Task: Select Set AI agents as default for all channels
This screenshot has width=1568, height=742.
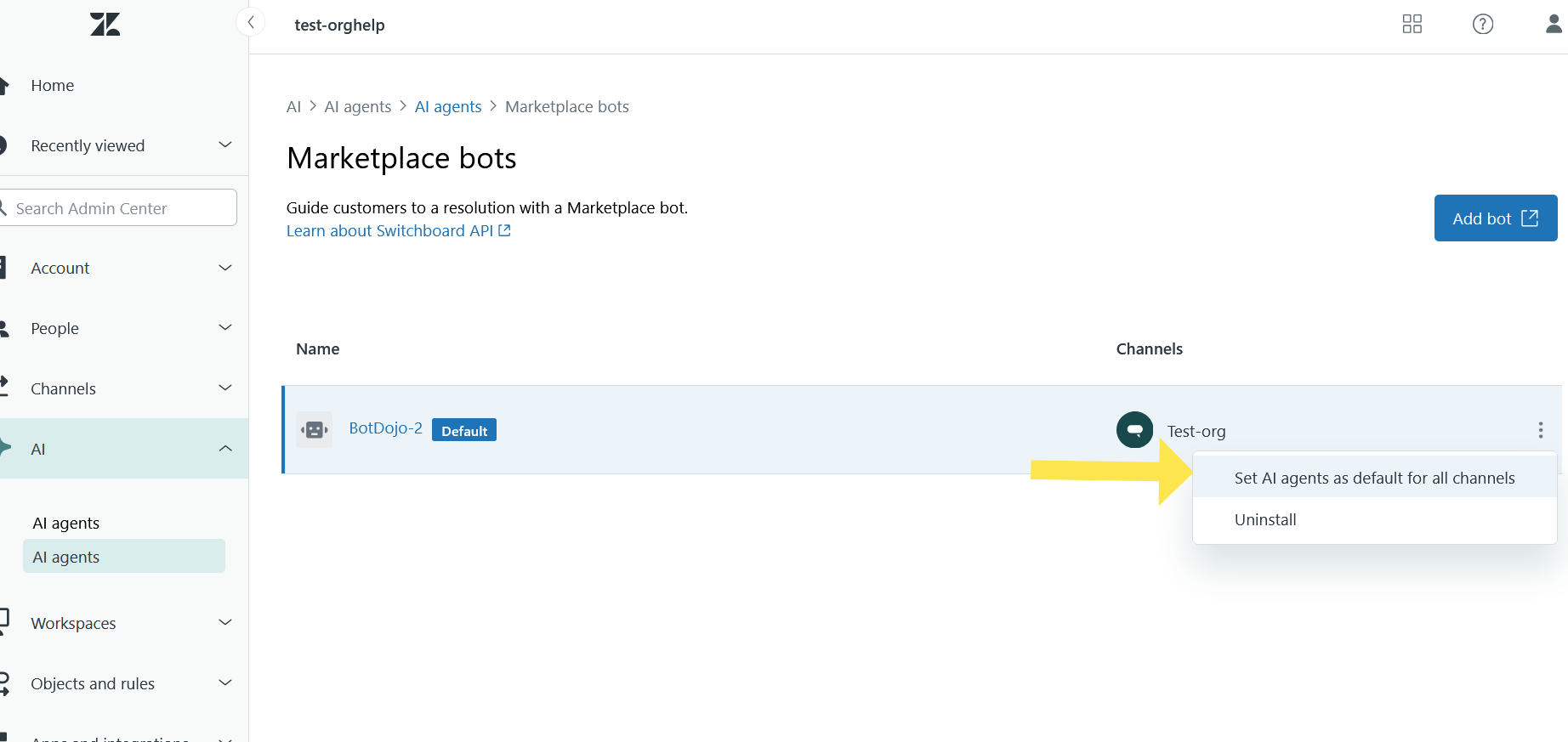Action: tap(1374, 478)
